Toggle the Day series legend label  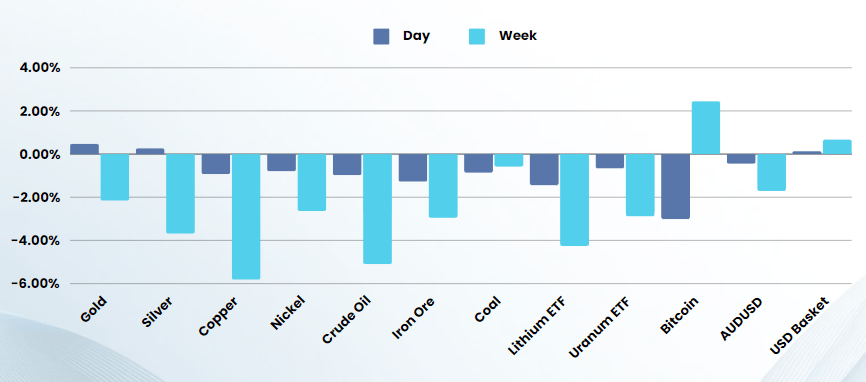(x=416, y=36)
